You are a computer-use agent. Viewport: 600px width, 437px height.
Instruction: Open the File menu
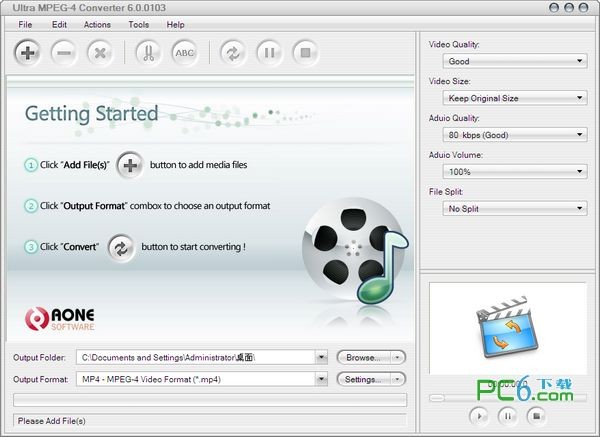coord(25,24)
